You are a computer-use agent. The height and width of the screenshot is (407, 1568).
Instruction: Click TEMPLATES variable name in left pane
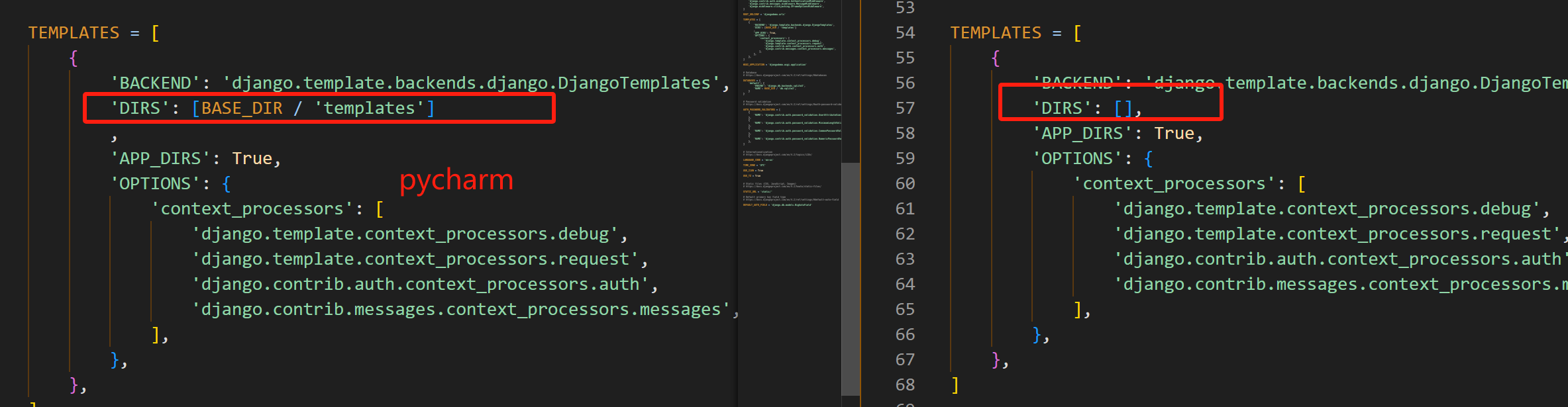coord(74,32)
